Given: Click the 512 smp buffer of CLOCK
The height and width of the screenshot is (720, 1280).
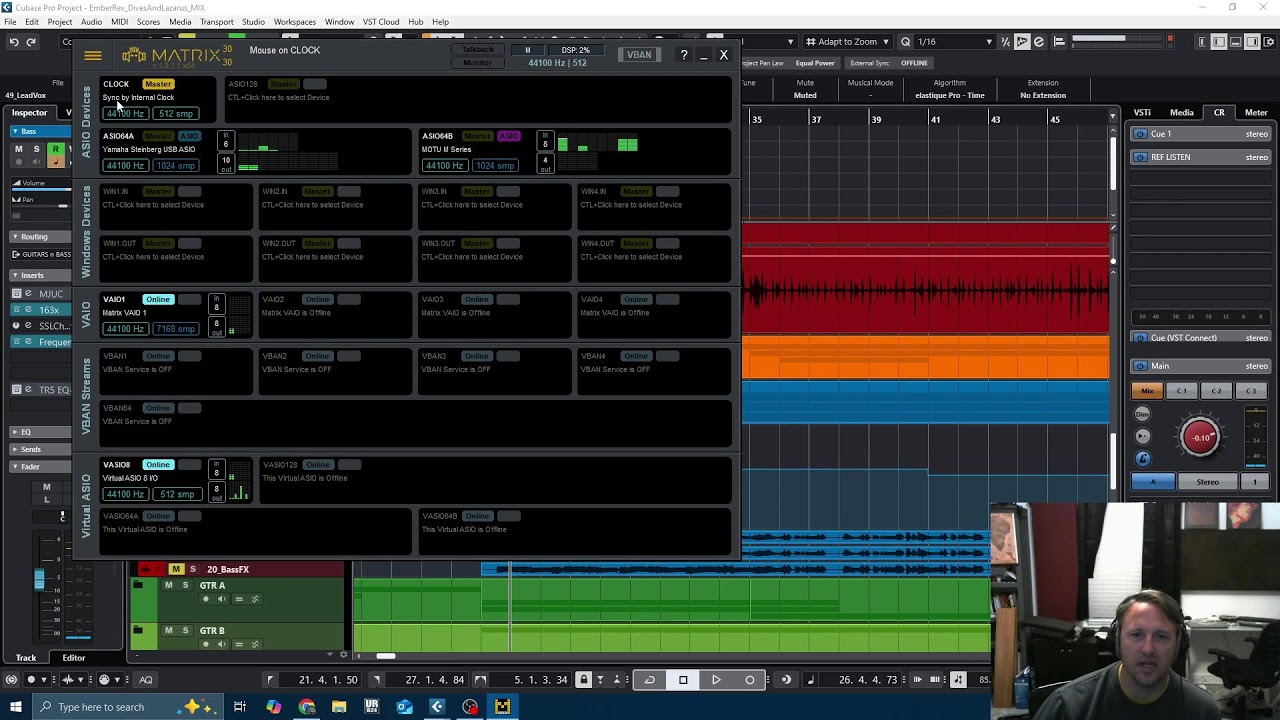Looking at the screenshot, I should point(176,113).
